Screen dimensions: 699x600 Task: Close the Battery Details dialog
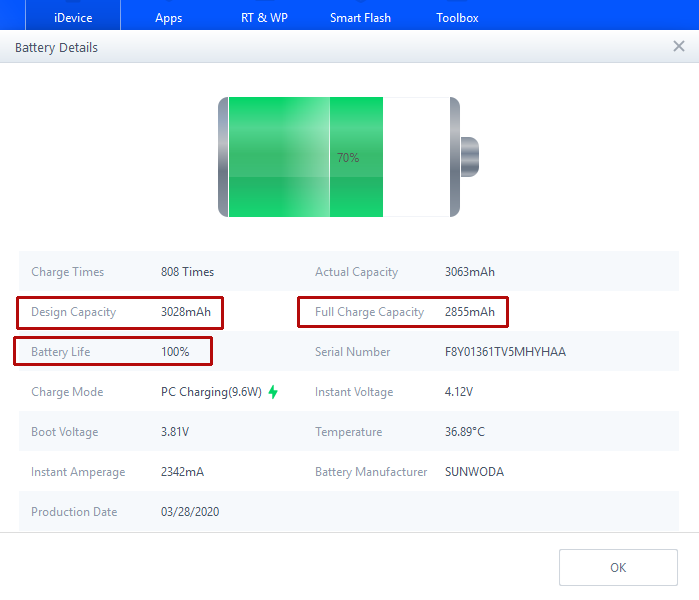[x=679, y=47]
